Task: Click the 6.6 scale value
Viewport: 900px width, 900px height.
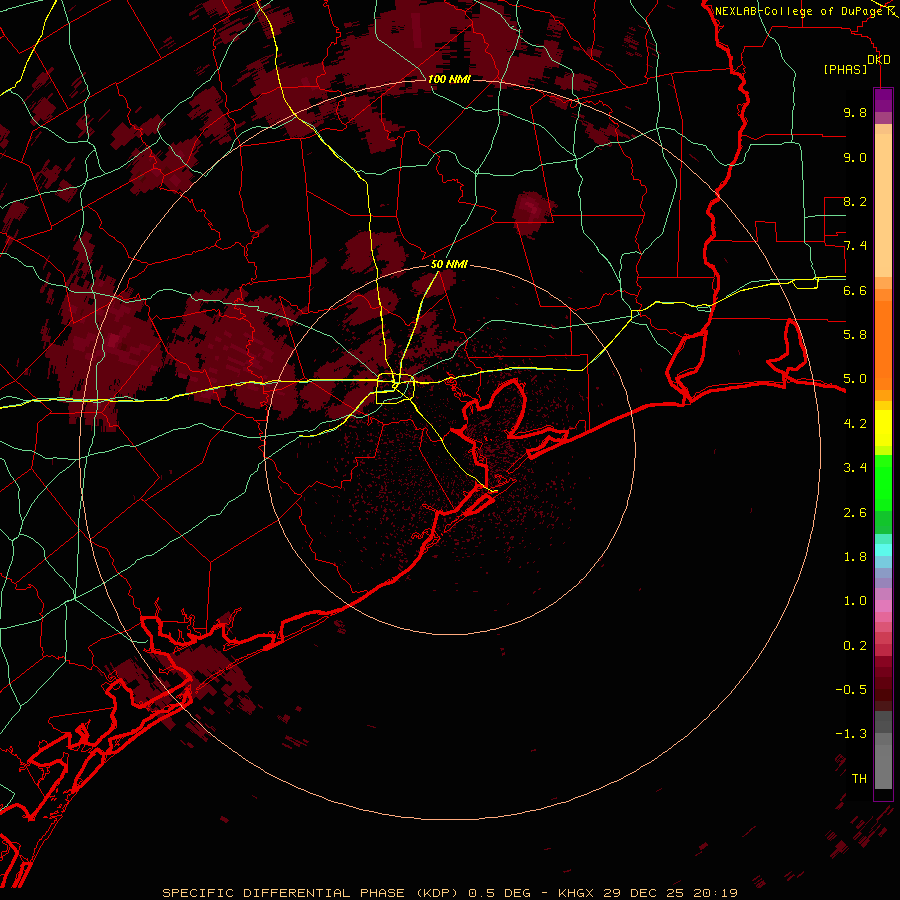Action: (x=855, y=290)
